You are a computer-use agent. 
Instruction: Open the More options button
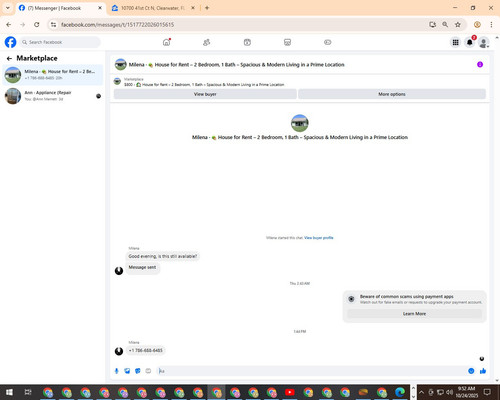(x=392, y=94)
